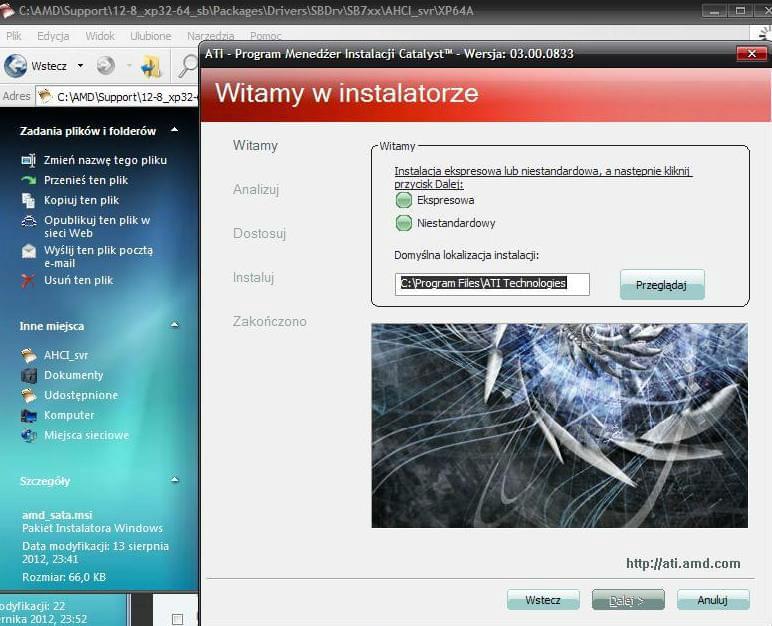Collapse the Szczegóły section
772x626 pixels.
(x=174, y=480)
